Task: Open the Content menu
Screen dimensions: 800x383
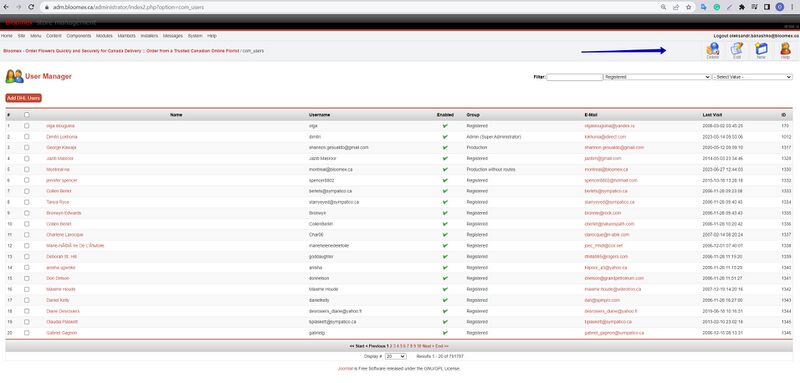Action: click(x=54, y=36)
